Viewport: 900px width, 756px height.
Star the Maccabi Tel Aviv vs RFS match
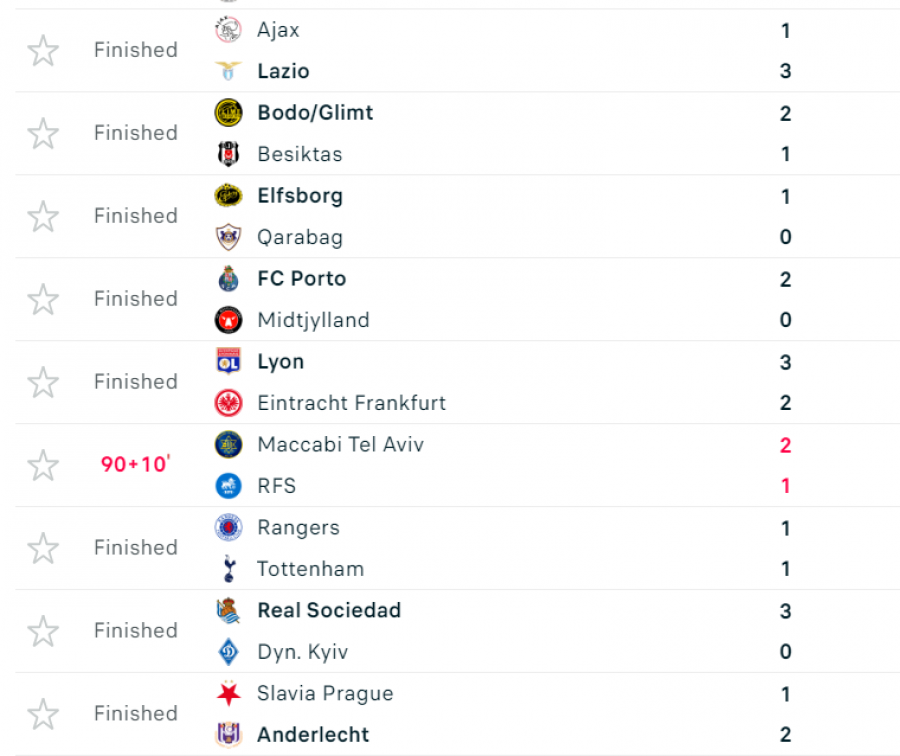[43, 465]
